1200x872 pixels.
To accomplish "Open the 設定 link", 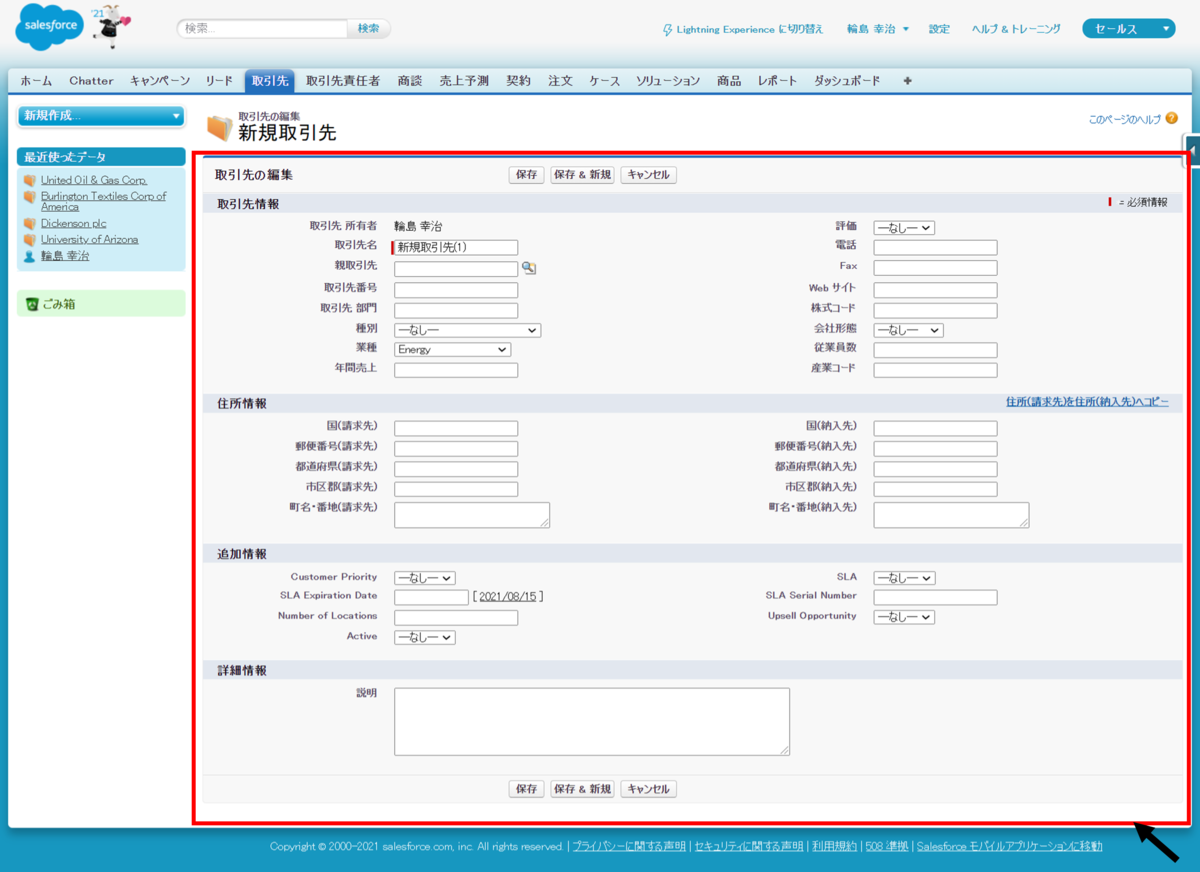I will click(x=939, y=29).
